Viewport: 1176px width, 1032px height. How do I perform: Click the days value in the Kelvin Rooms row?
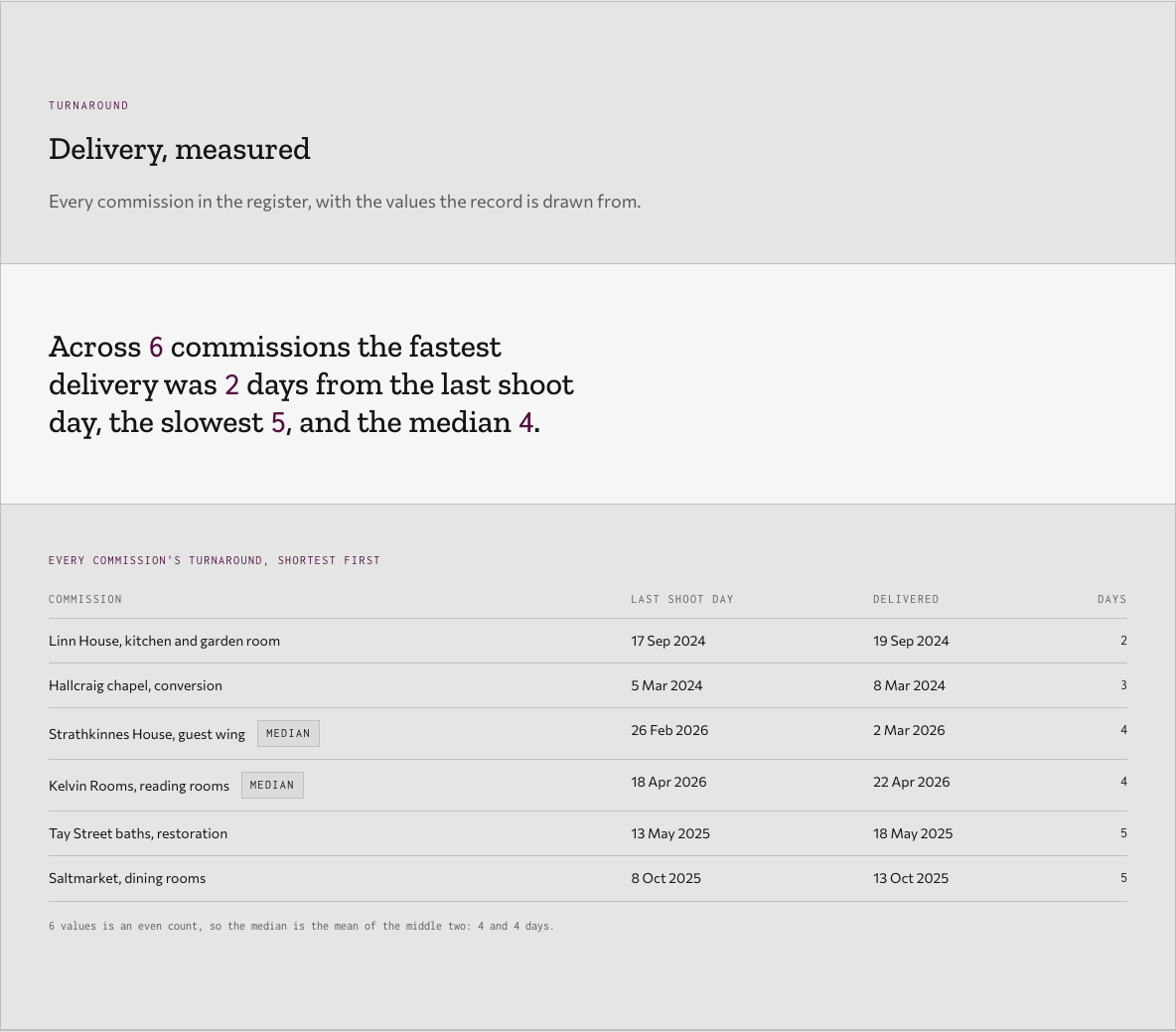click(1123, 782)
